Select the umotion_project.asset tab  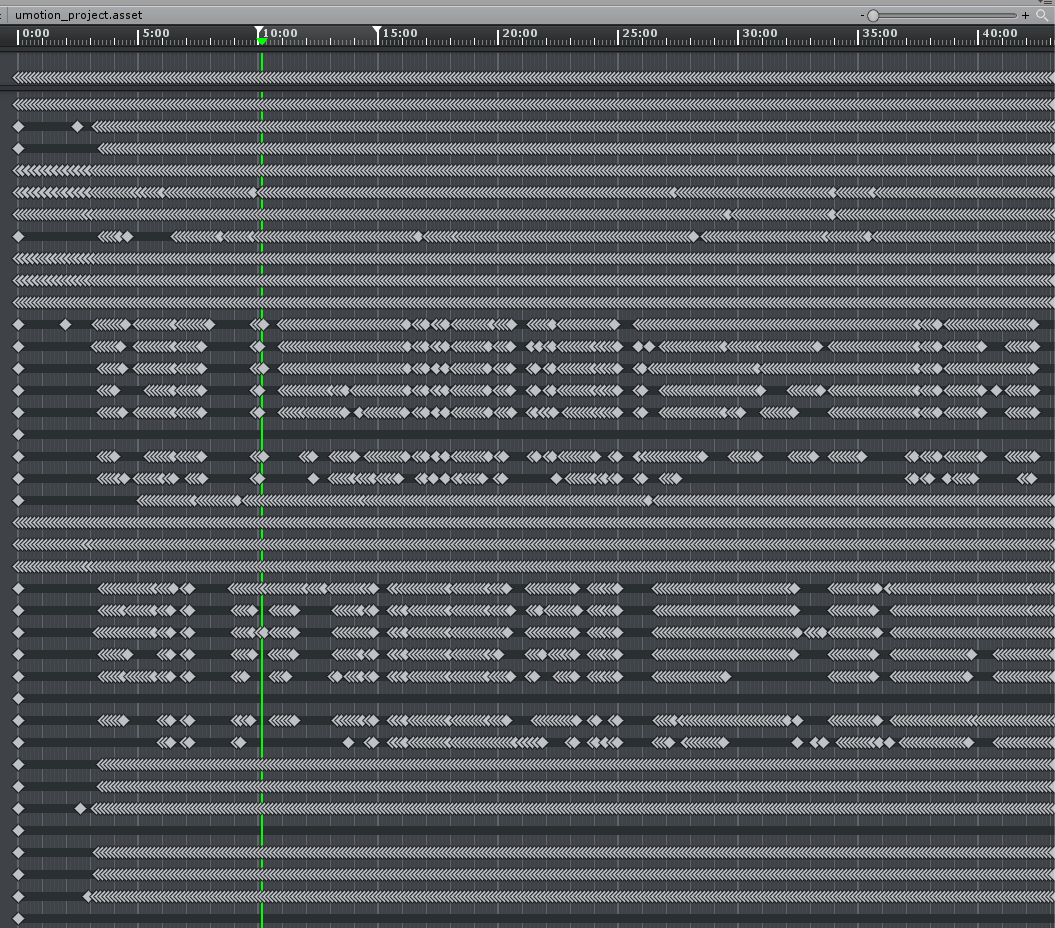click(79, 15)
